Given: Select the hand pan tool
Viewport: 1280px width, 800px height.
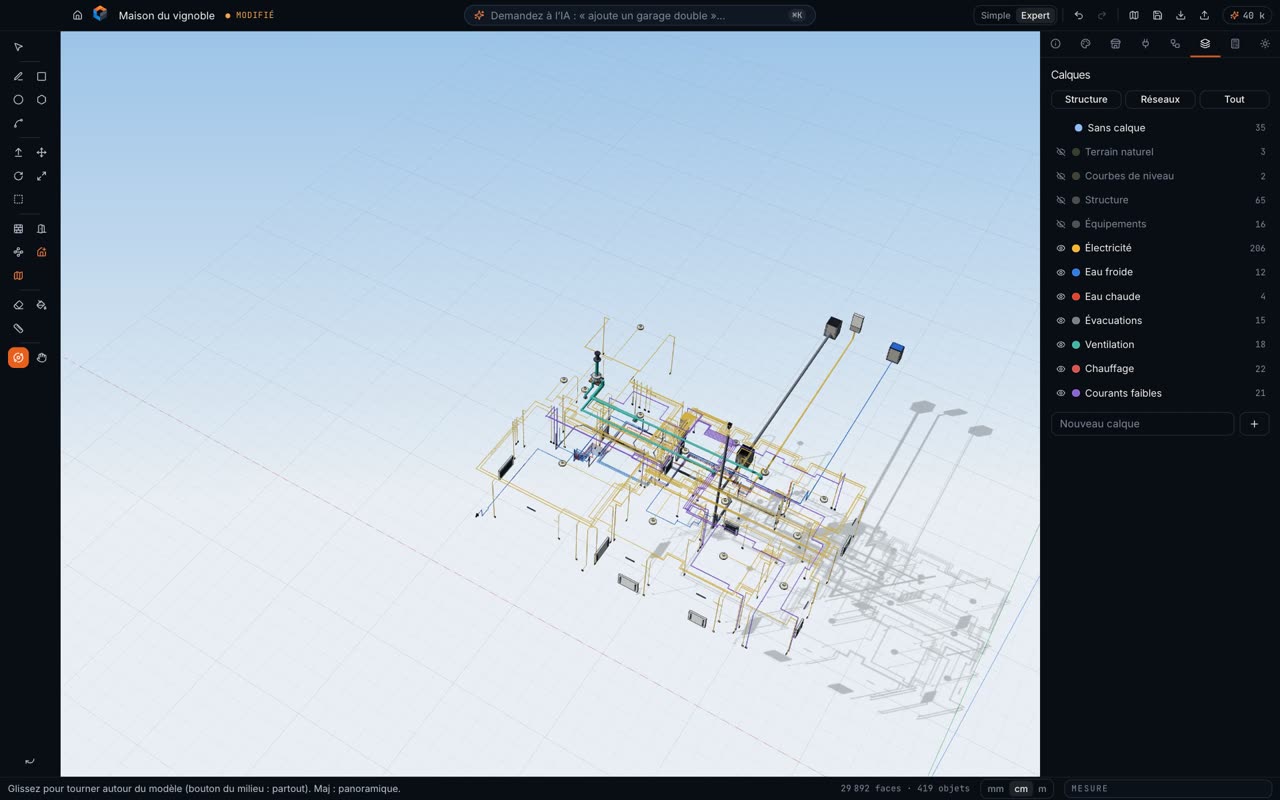Looking at the screenshot, I should [41, 358].
